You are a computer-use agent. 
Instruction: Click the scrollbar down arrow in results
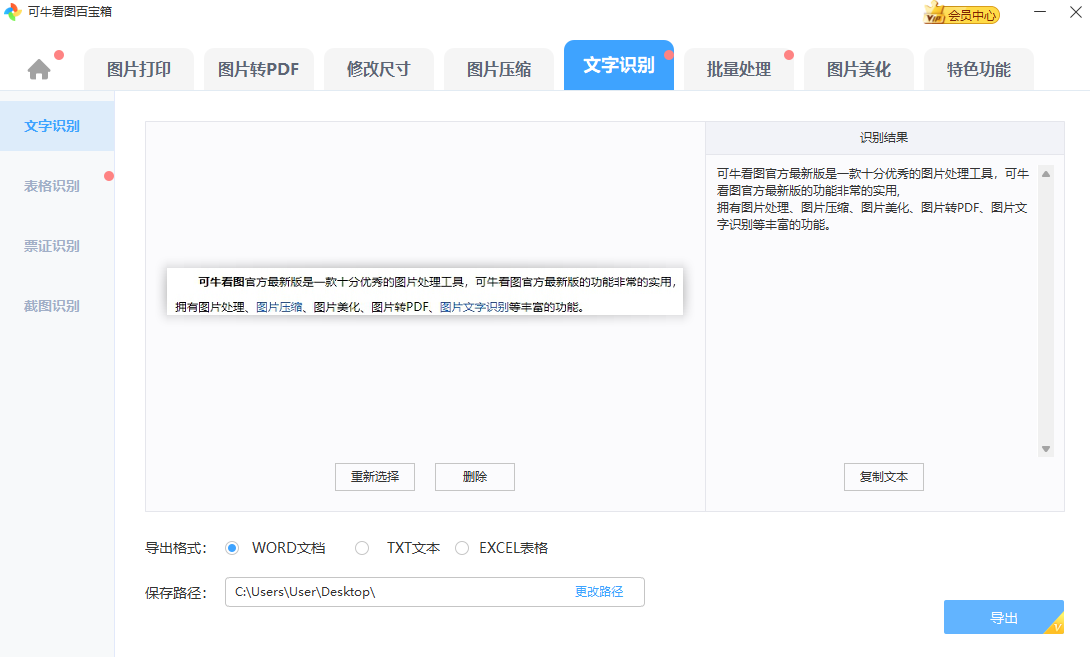1046,449
